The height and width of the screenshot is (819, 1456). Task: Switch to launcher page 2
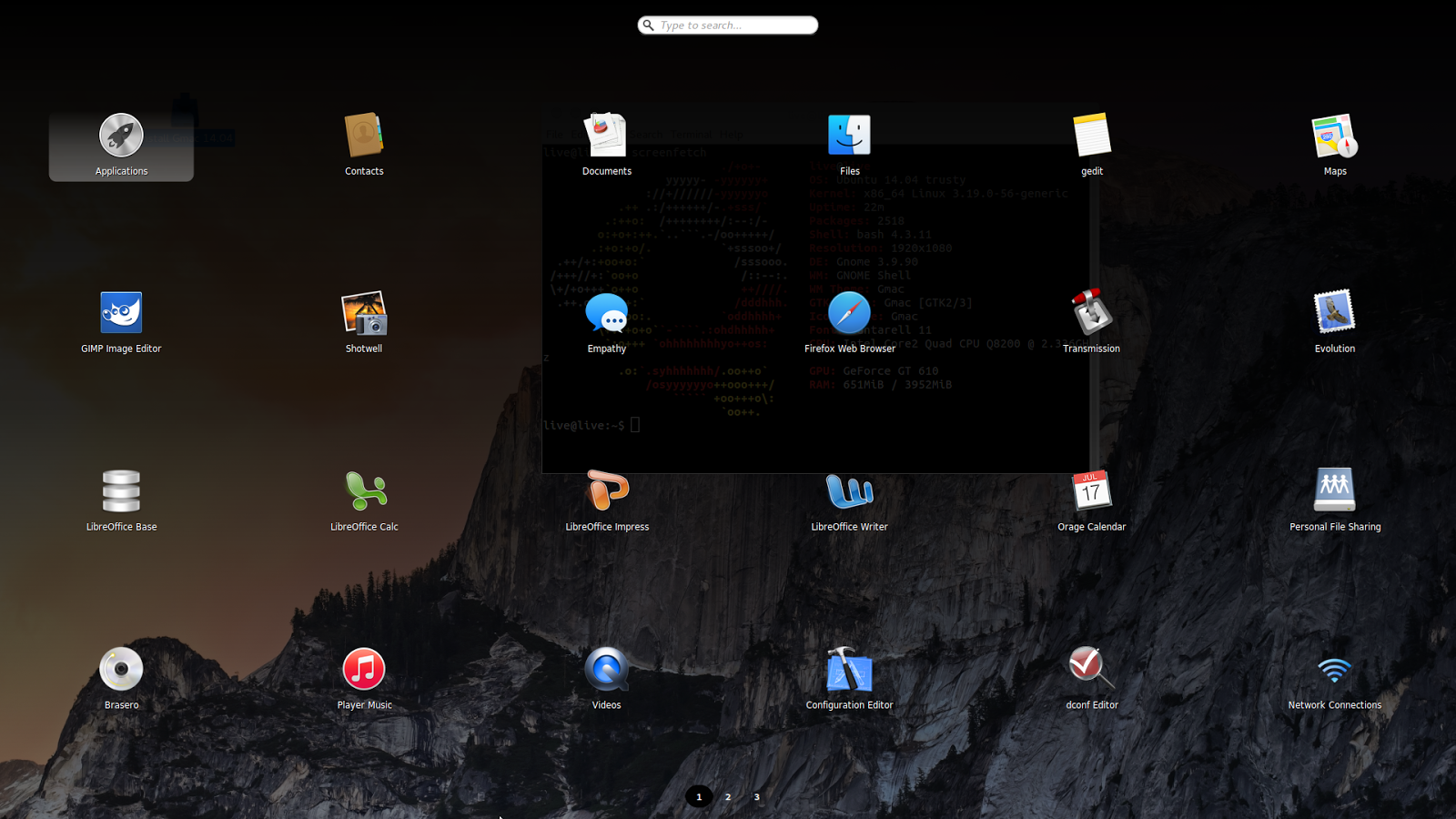click(728, 797)
